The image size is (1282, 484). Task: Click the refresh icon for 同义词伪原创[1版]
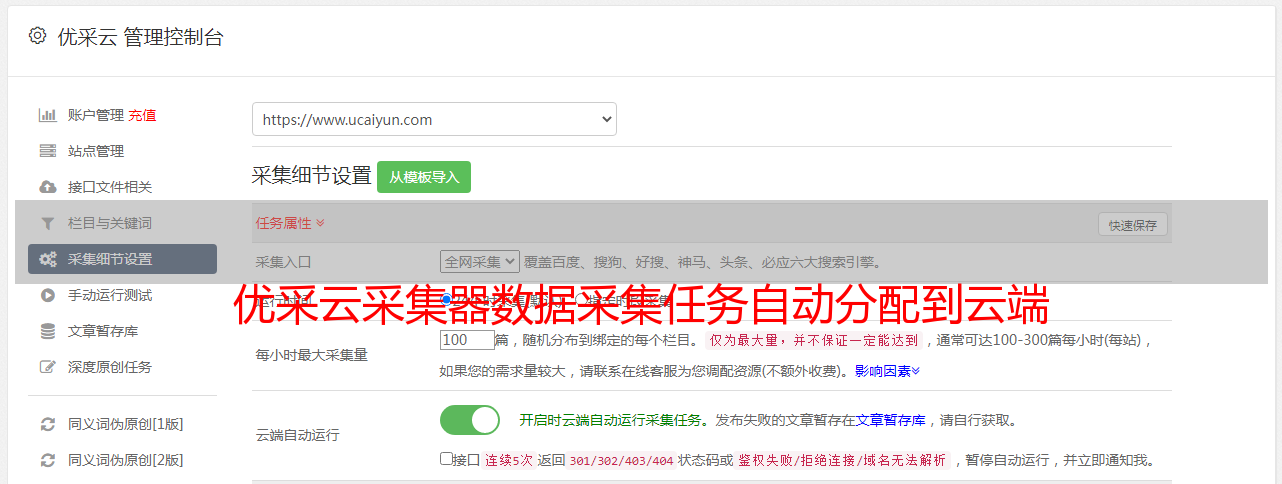point(47,424)
